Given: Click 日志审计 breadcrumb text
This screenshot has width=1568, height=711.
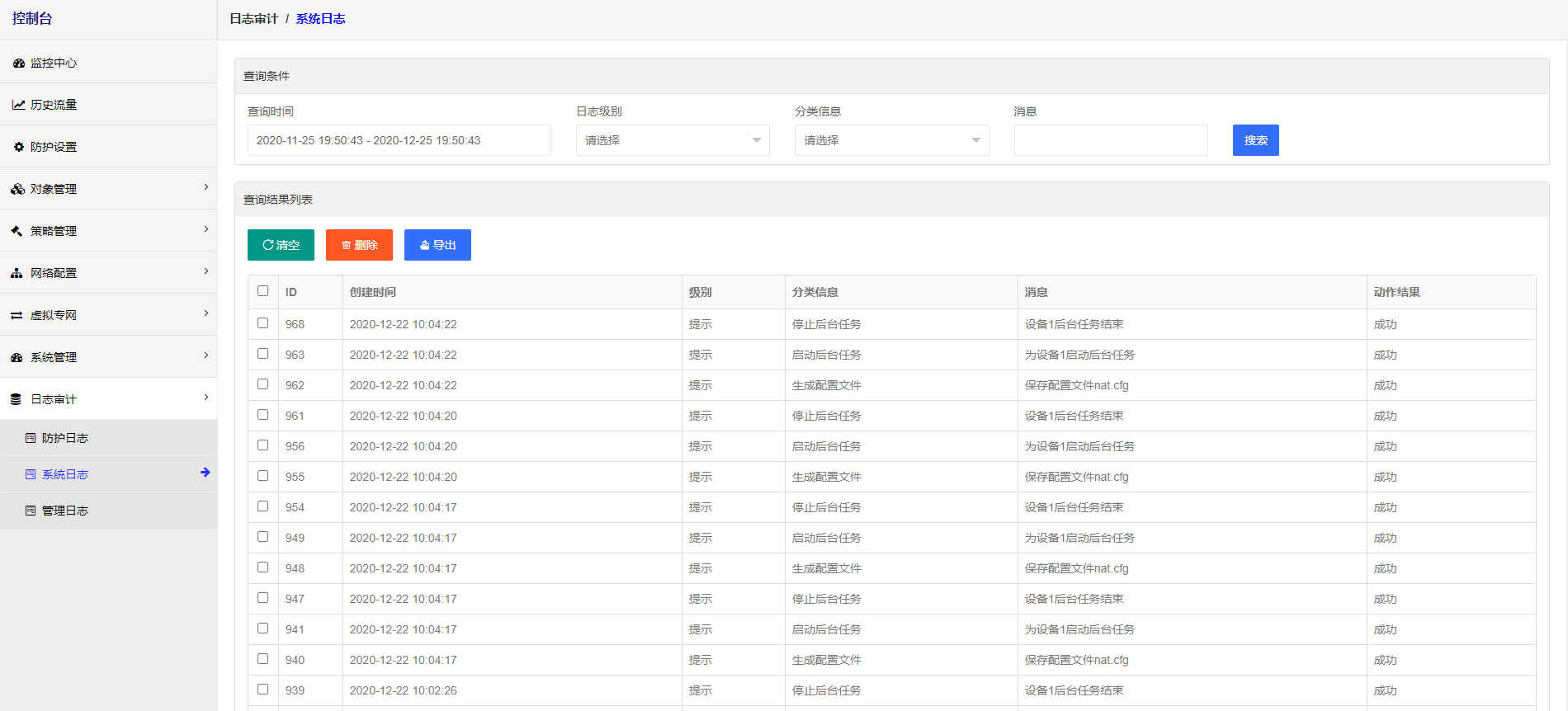Looking at the screenshot, I should (254, 19).
